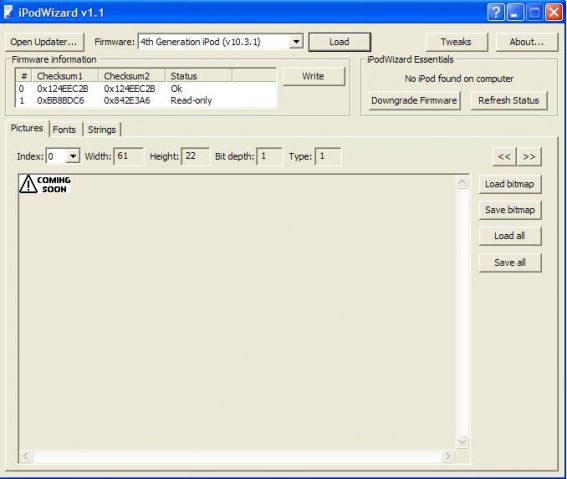
Task: Click the title bar help question mark icon
Action: pos(496,12)
